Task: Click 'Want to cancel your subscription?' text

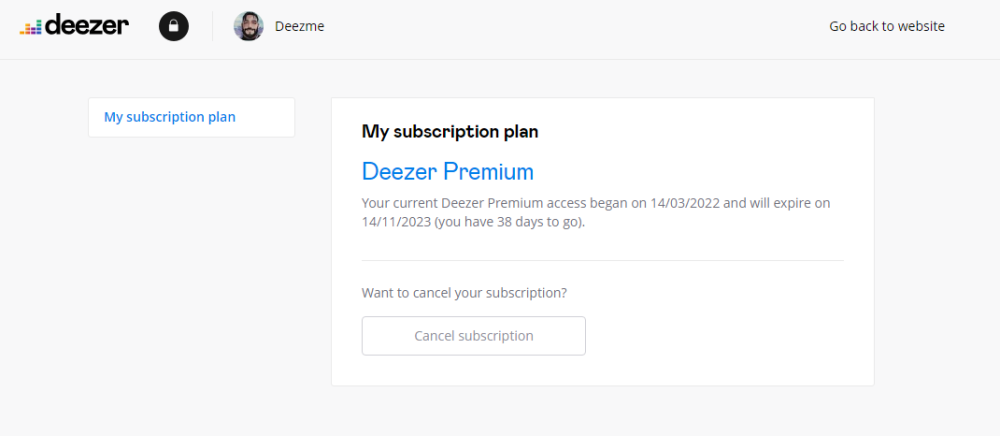Action: (x=464, y=293)
